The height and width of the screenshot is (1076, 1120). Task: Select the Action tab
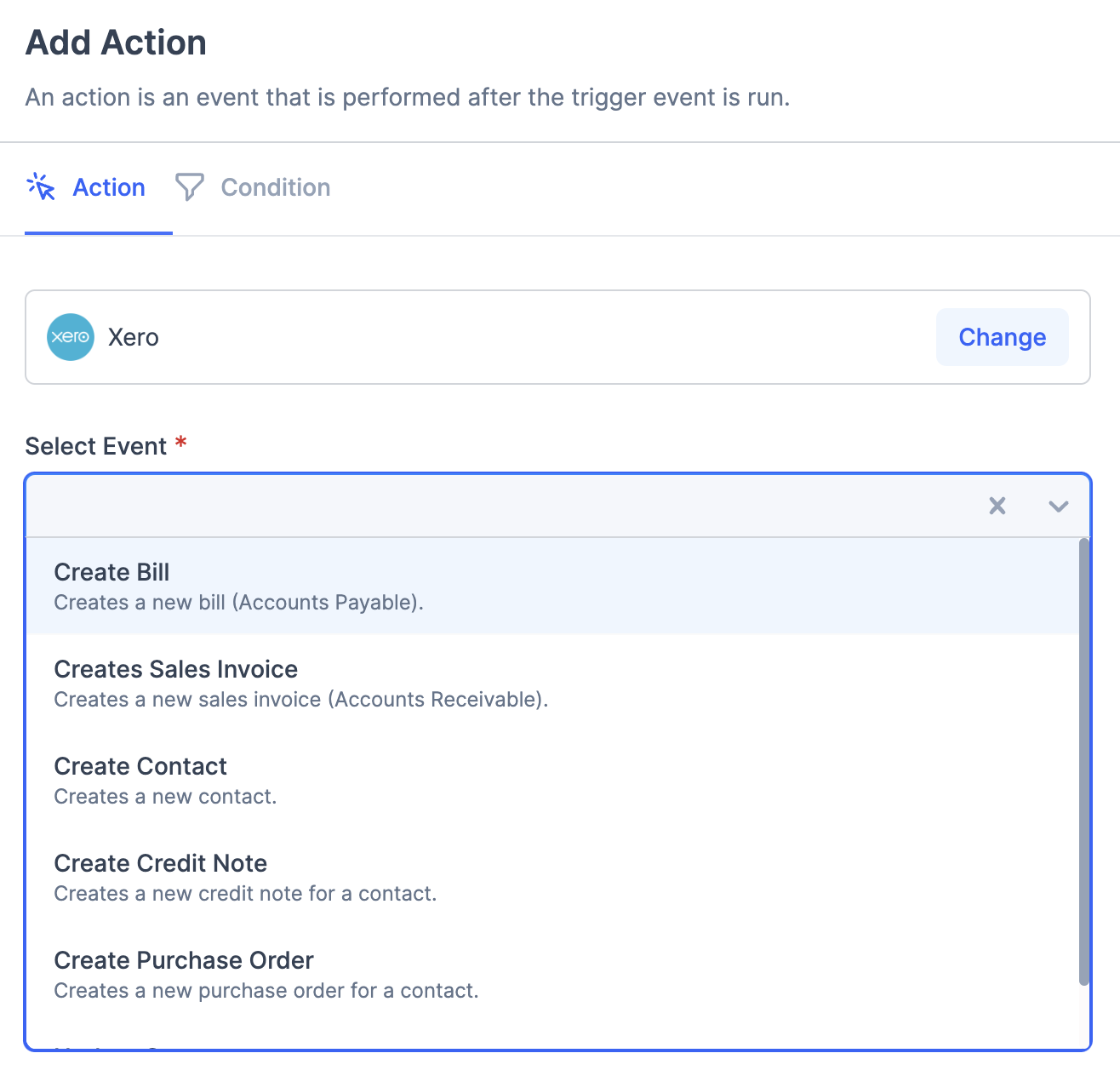point(108,187)
